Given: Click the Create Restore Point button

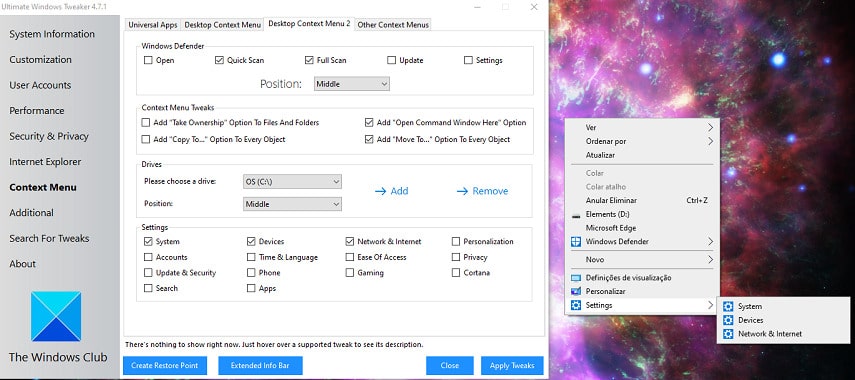Looking at the screenshot, I should pos(165,365).
